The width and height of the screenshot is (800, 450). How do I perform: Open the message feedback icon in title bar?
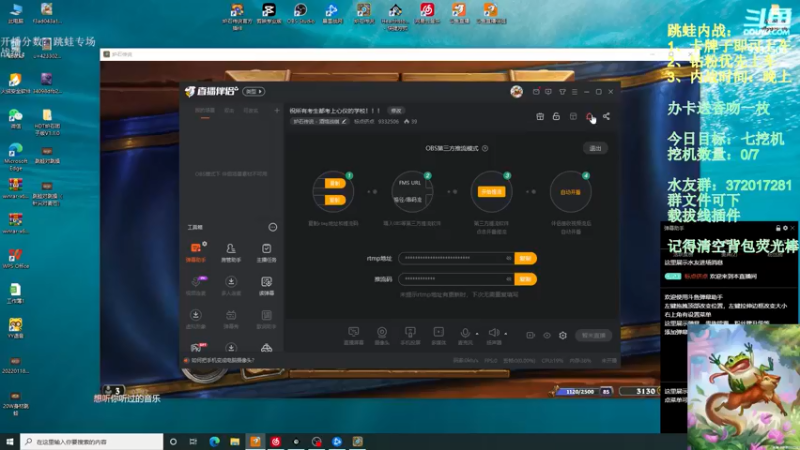click(548, 92)
